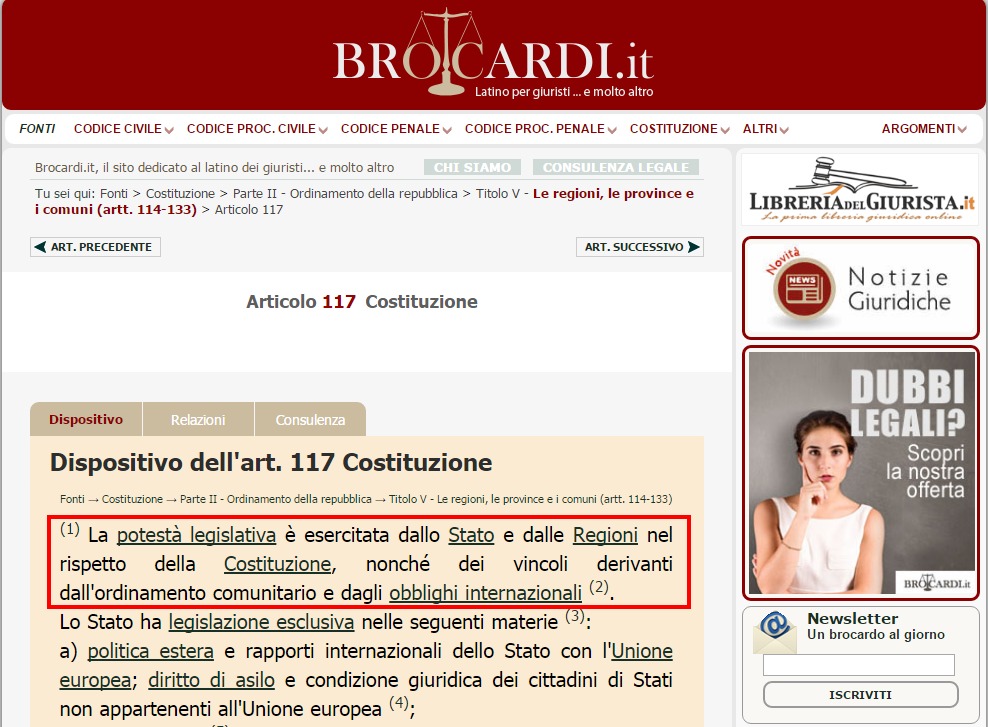Screen dimensions: 988x727
Task: Click the right arrow in Art. Successivo
Action: [694, 247]
